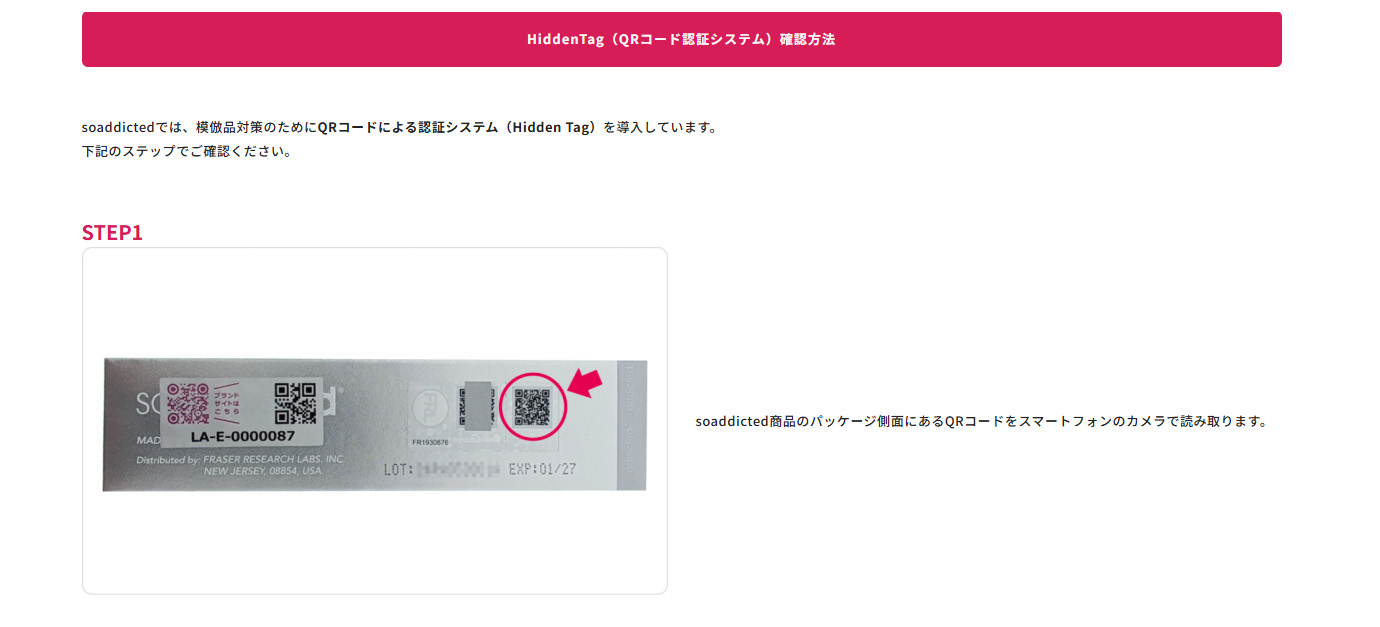The image size is (1380, 627).
Task: Click the EXP:01/27 expiry text
Action: pyautogui.click(x=542, y=468)
